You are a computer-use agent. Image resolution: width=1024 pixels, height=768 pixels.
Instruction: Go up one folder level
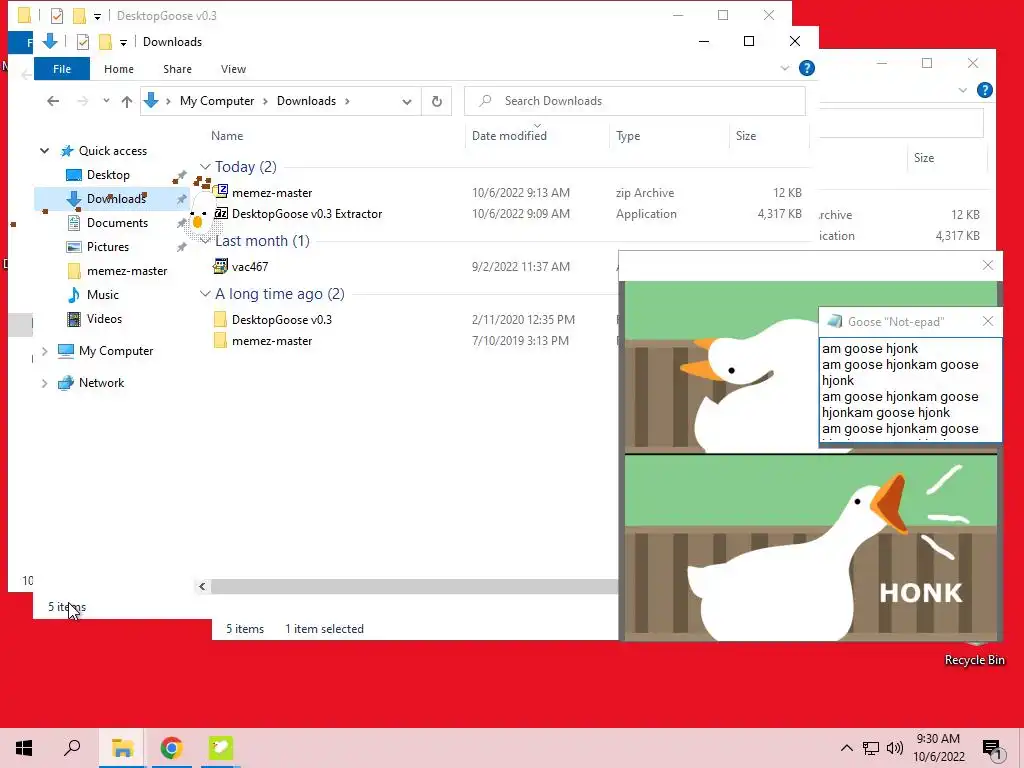coord(127,101)
